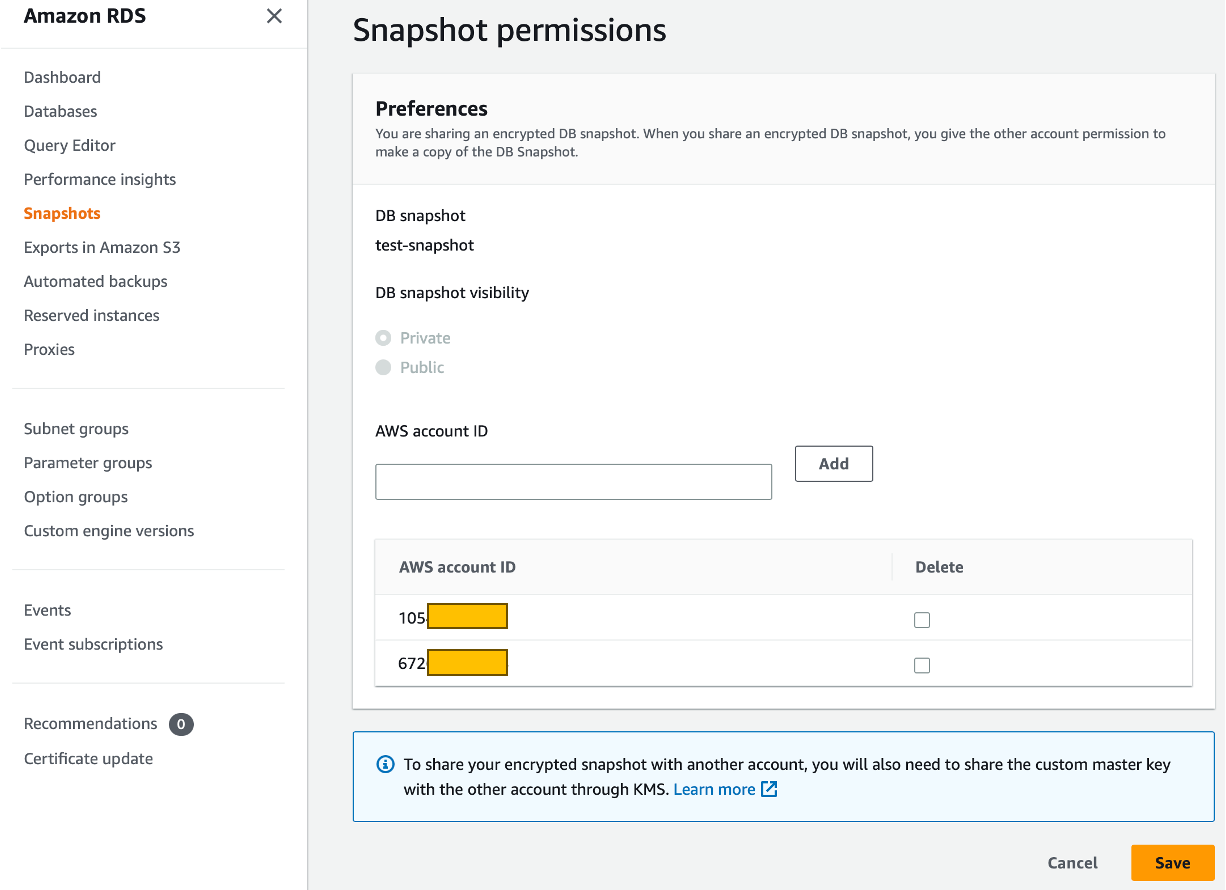Open Custom engine versions
The height and width of the screenshot is (890, 1226).
pos(109,531)
